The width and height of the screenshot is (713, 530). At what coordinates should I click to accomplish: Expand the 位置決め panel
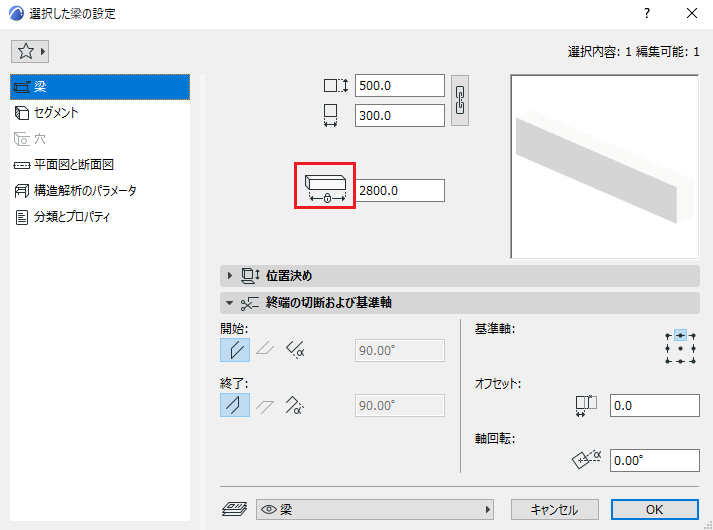click(230, 275)
